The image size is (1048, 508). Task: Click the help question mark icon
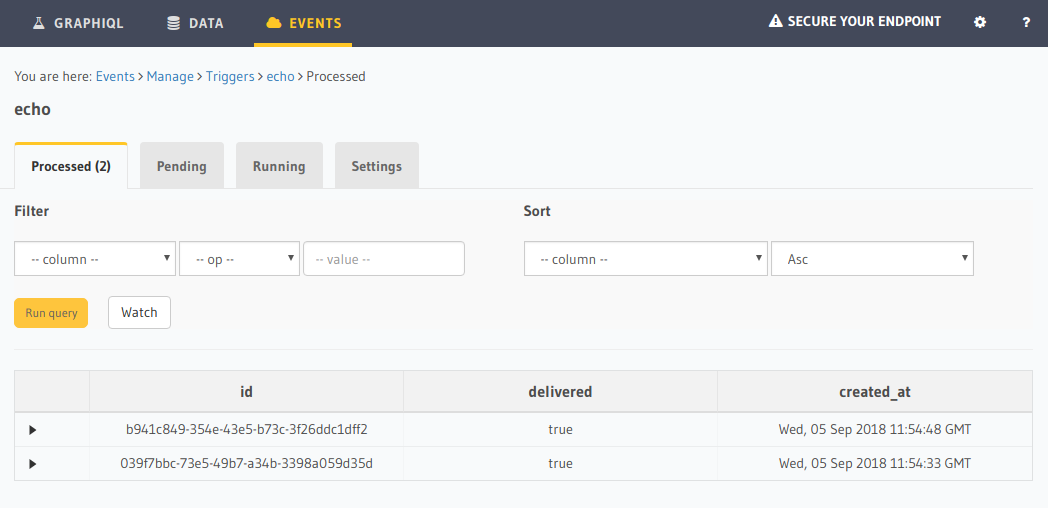click(x=1026, y=22)
